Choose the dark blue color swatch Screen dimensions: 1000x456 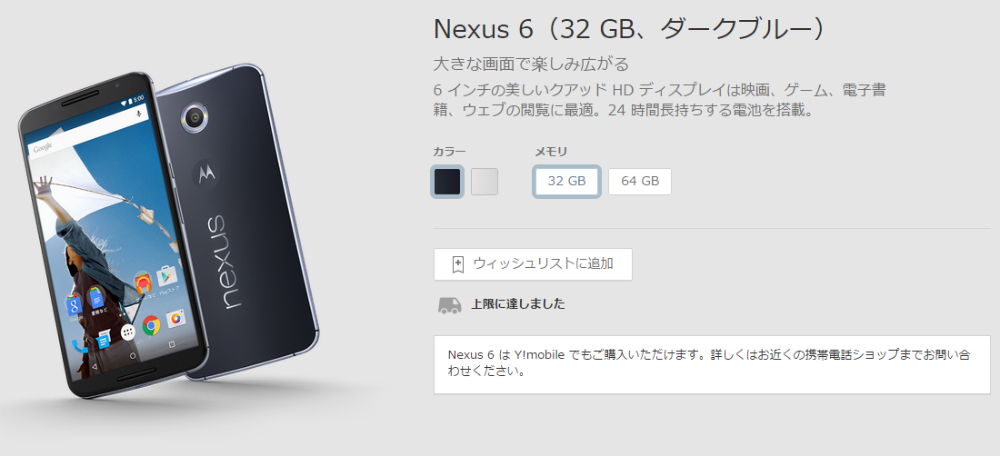(x=447, y=181)
